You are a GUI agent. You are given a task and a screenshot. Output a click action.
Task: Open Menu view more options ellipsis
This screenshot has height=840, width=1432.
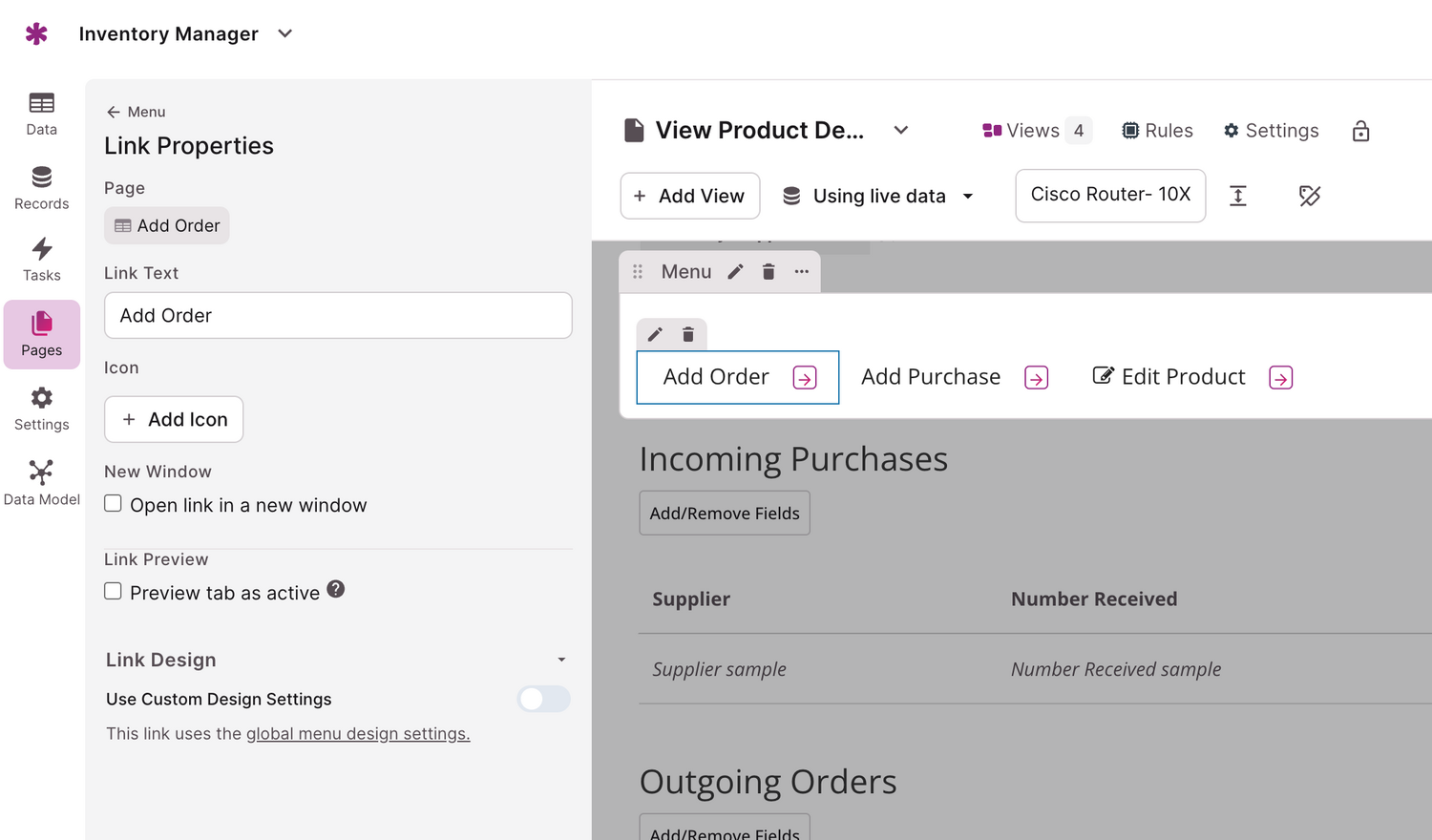point(802,272)
